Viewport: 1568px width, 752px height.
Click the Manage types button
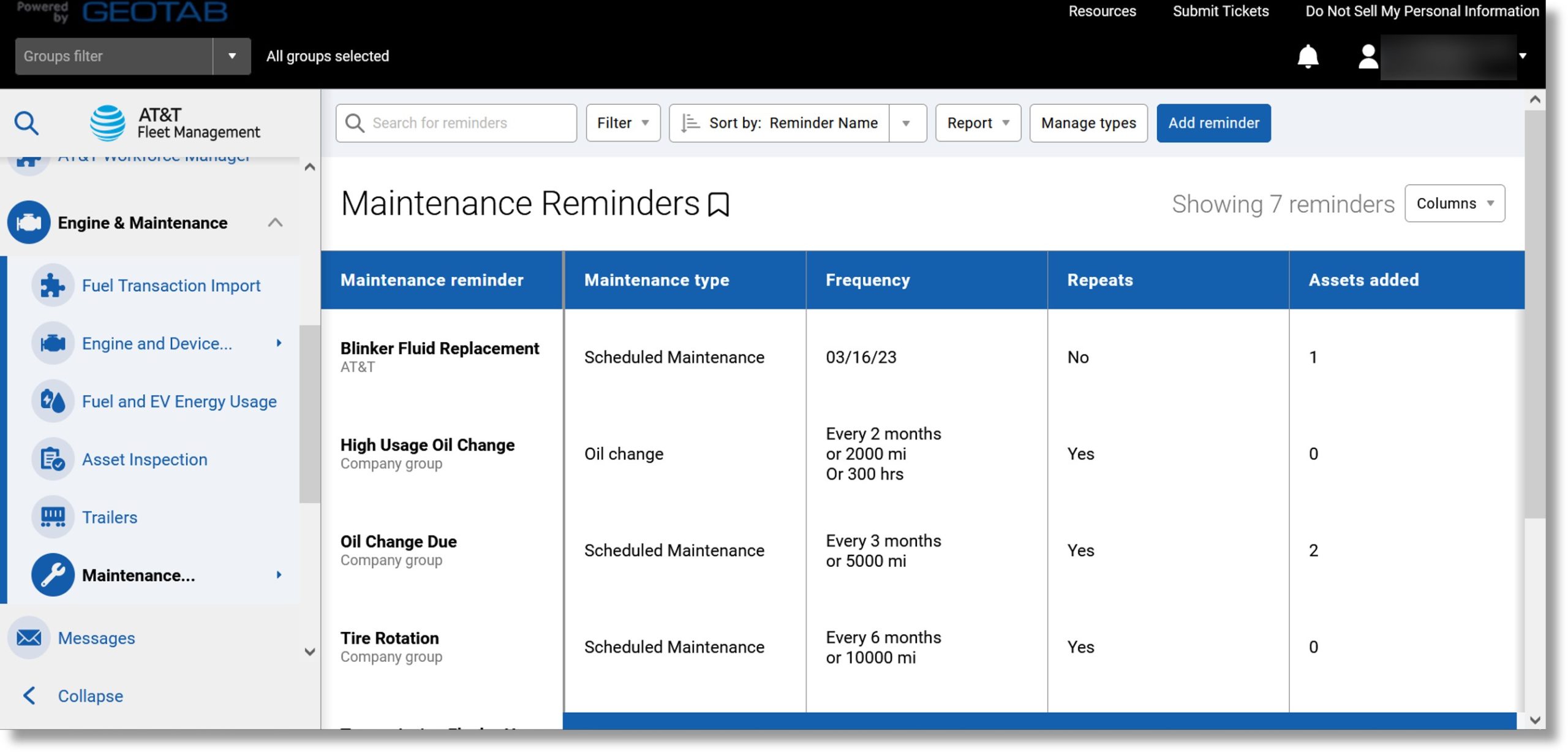point(1089,122)
